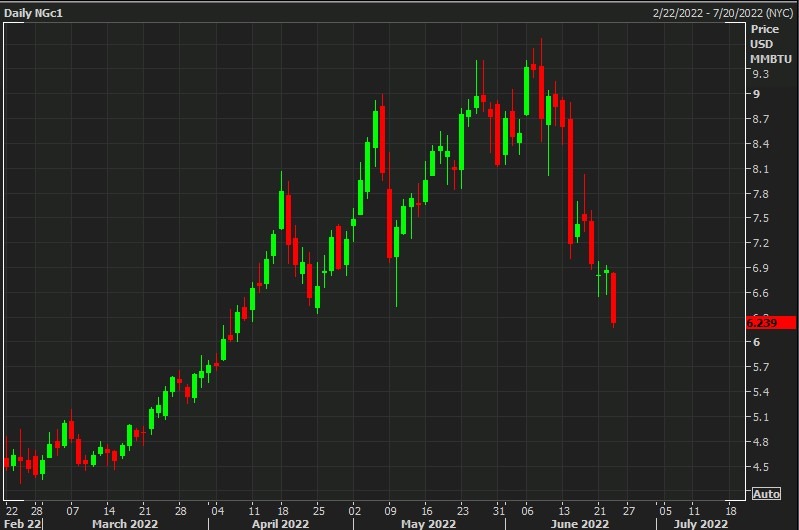Click the 25 date tick in April
This screenshot has width=799, height=530.
point(318,511)
